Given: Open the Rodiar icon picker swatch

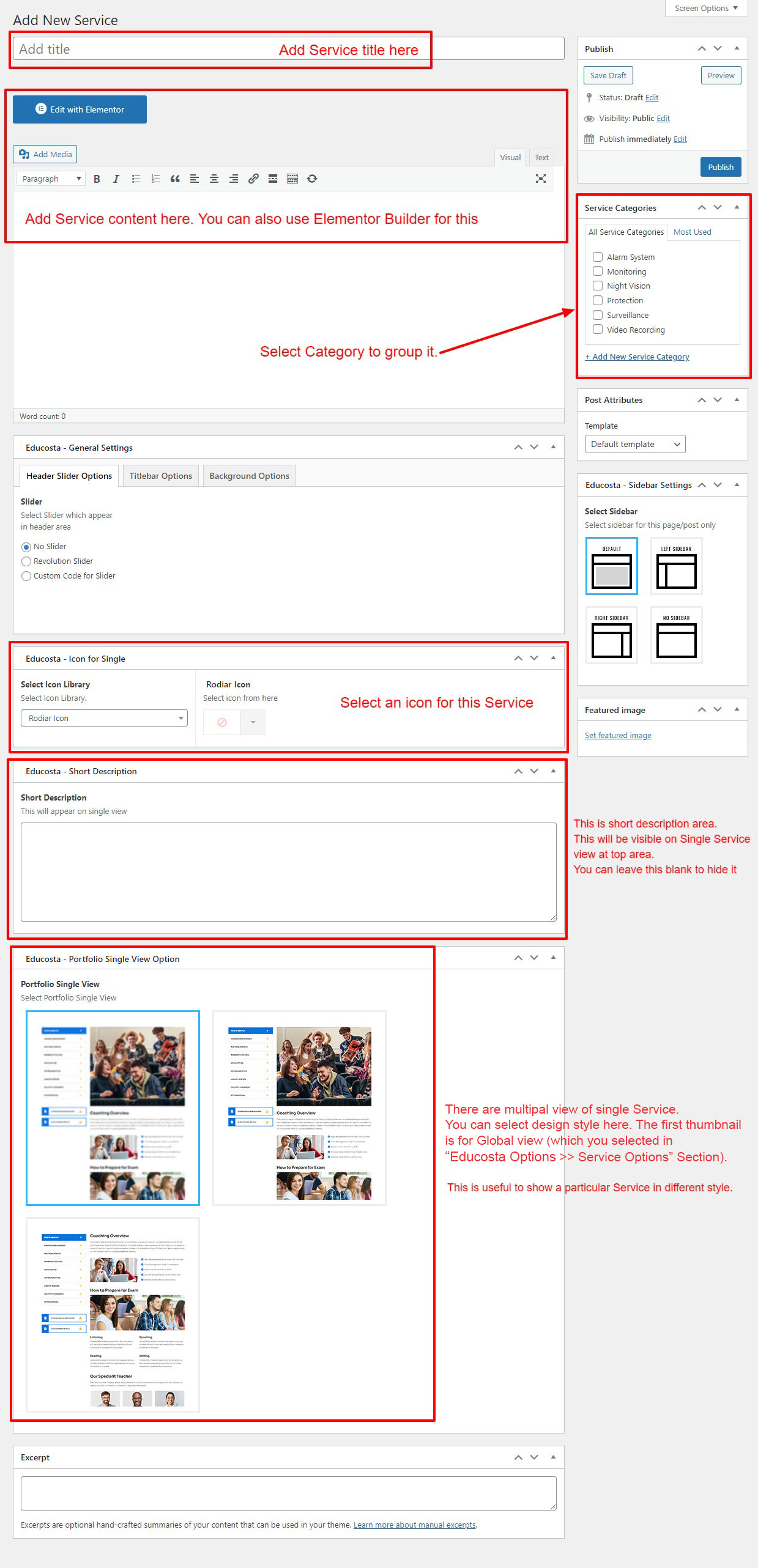Looking at the screenshot, I should [x=222, y=722].
